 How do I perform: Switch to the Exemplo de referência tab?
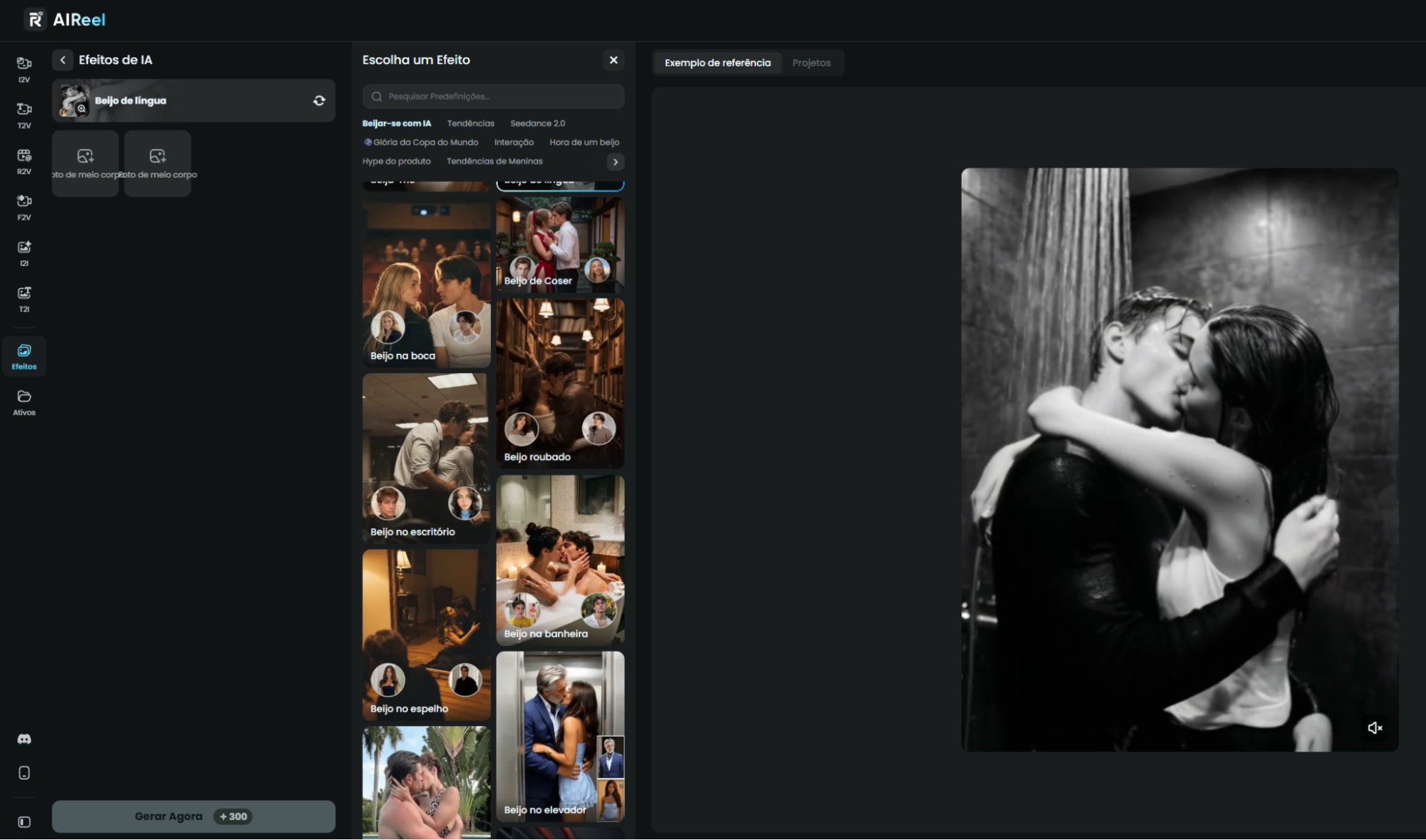718,63
